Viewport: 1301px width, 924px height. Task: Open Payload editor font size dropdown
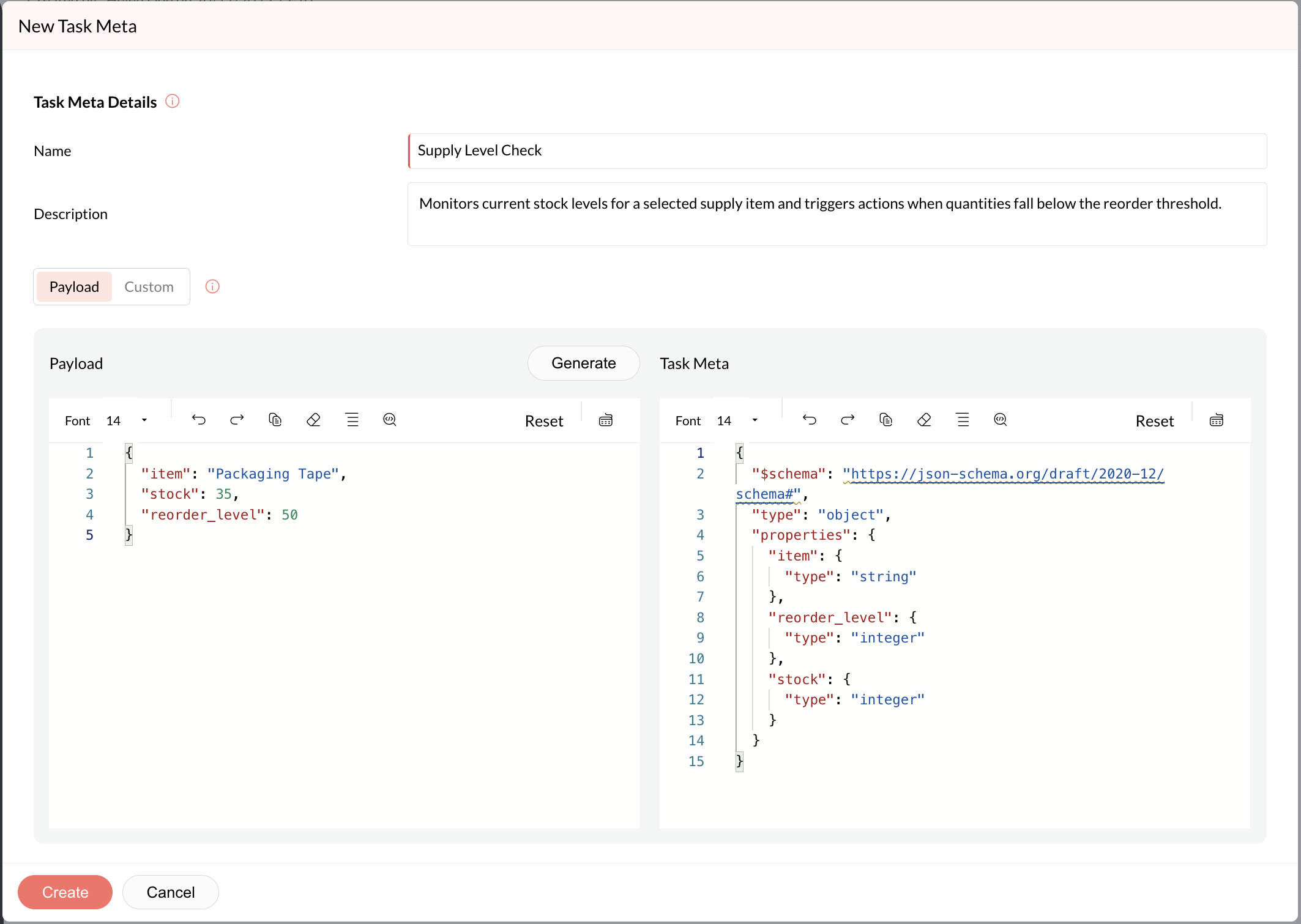click(x=144, y=420)
